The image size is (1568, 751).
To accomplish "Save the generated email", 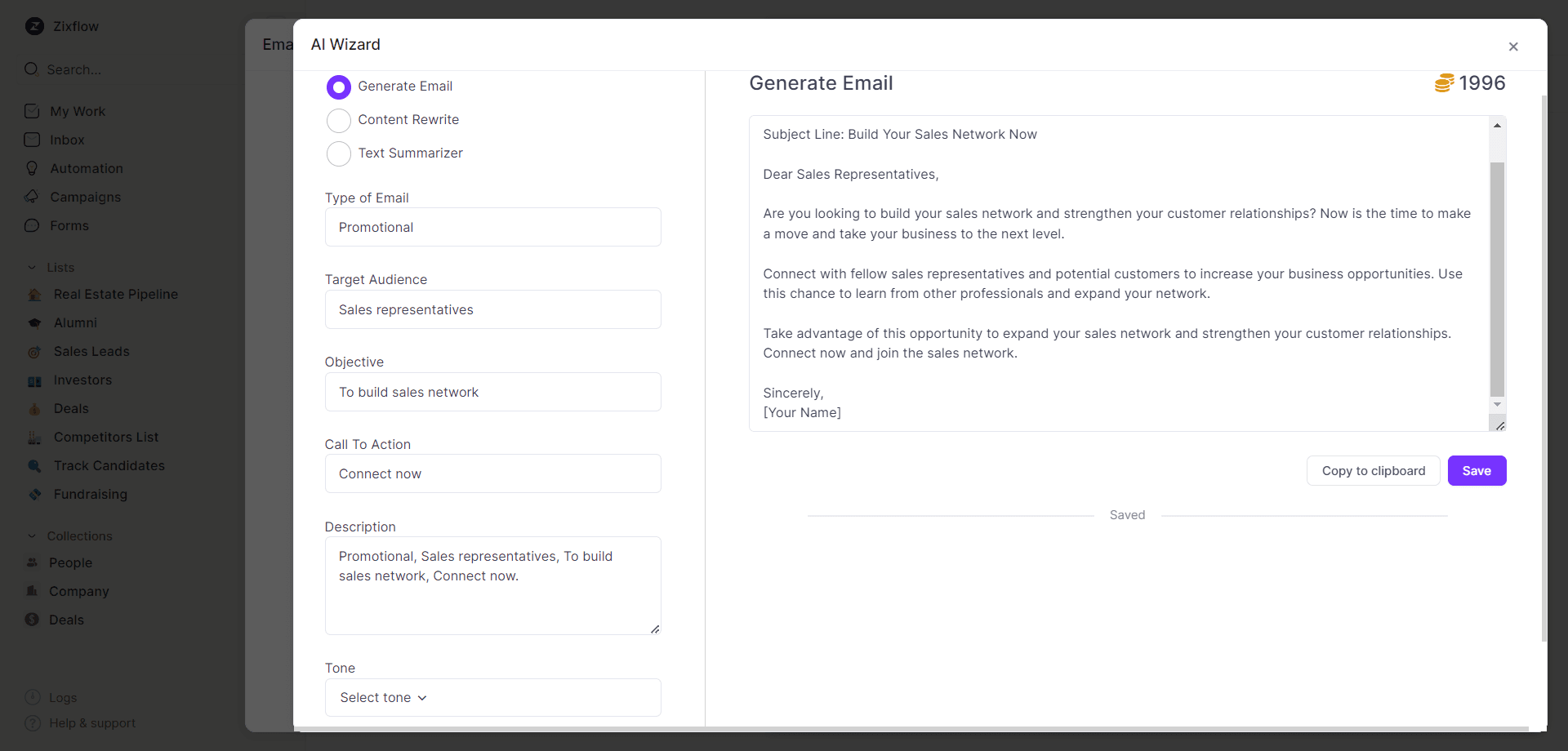I will [x=1477, y=470].
